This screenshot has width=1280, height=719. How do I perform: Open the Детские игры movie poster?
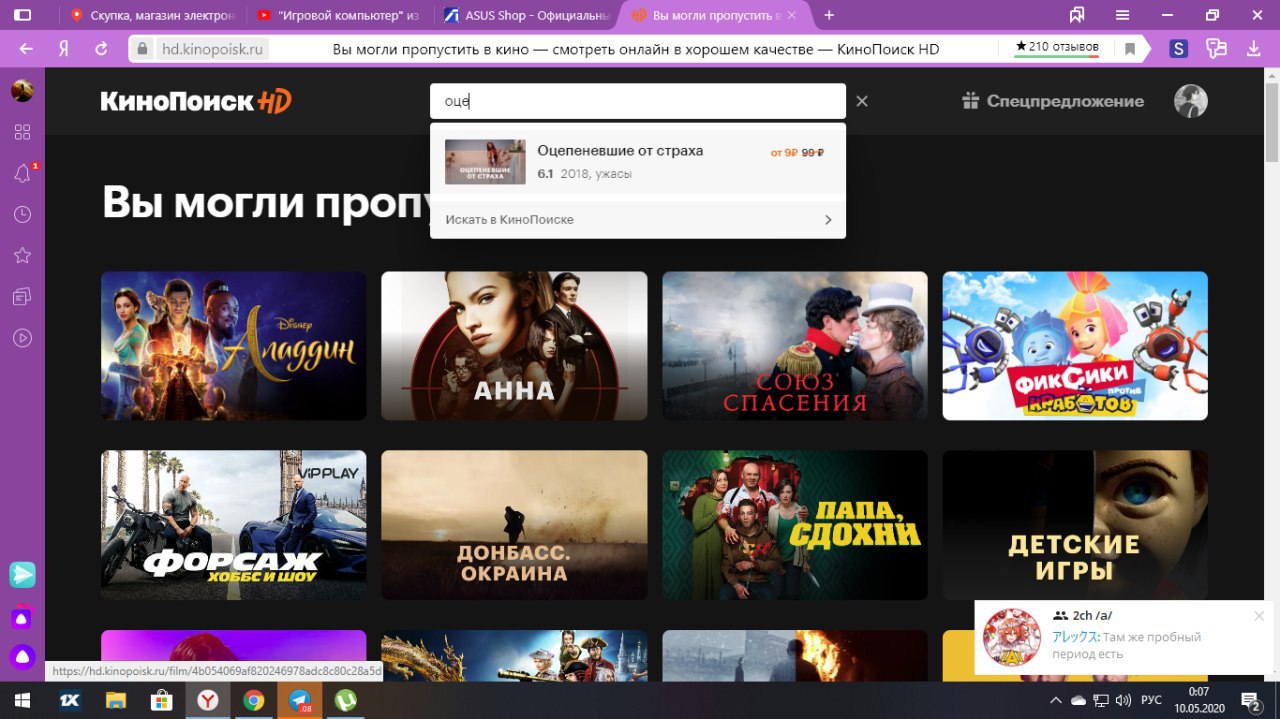click(1075, 525)
